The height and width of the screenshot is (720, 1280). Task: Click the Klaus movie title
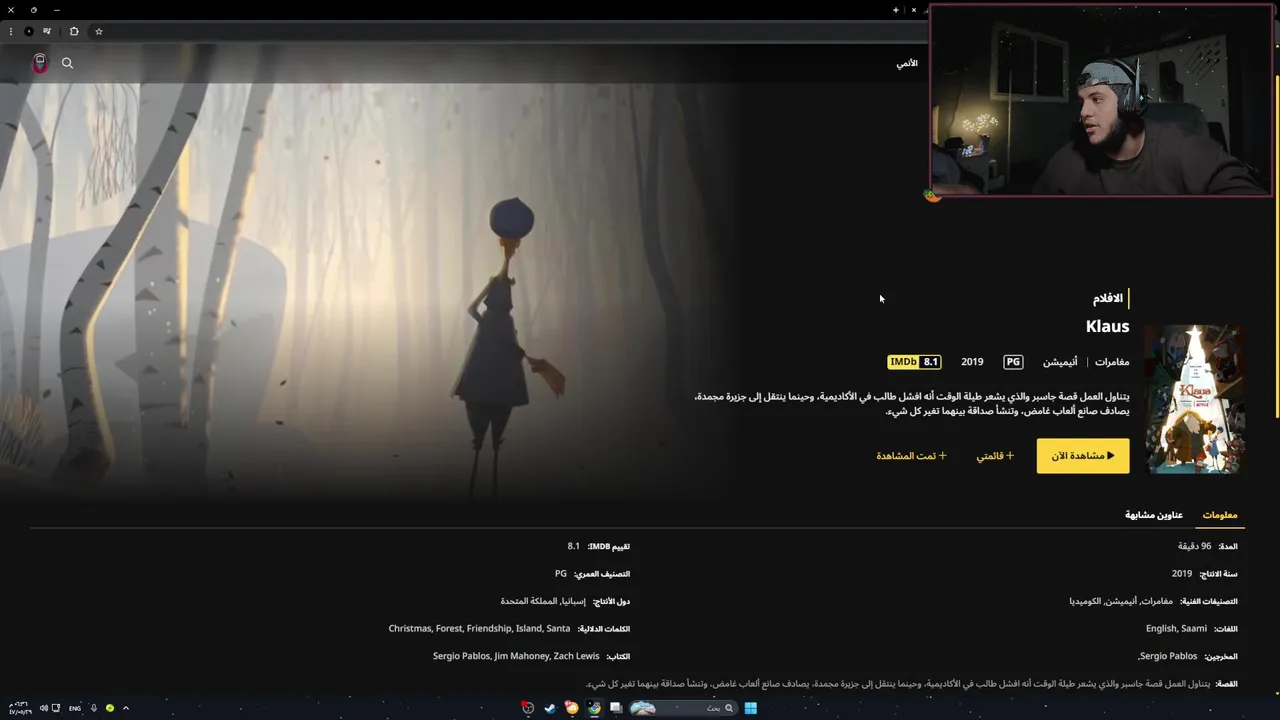[1107, 327]
